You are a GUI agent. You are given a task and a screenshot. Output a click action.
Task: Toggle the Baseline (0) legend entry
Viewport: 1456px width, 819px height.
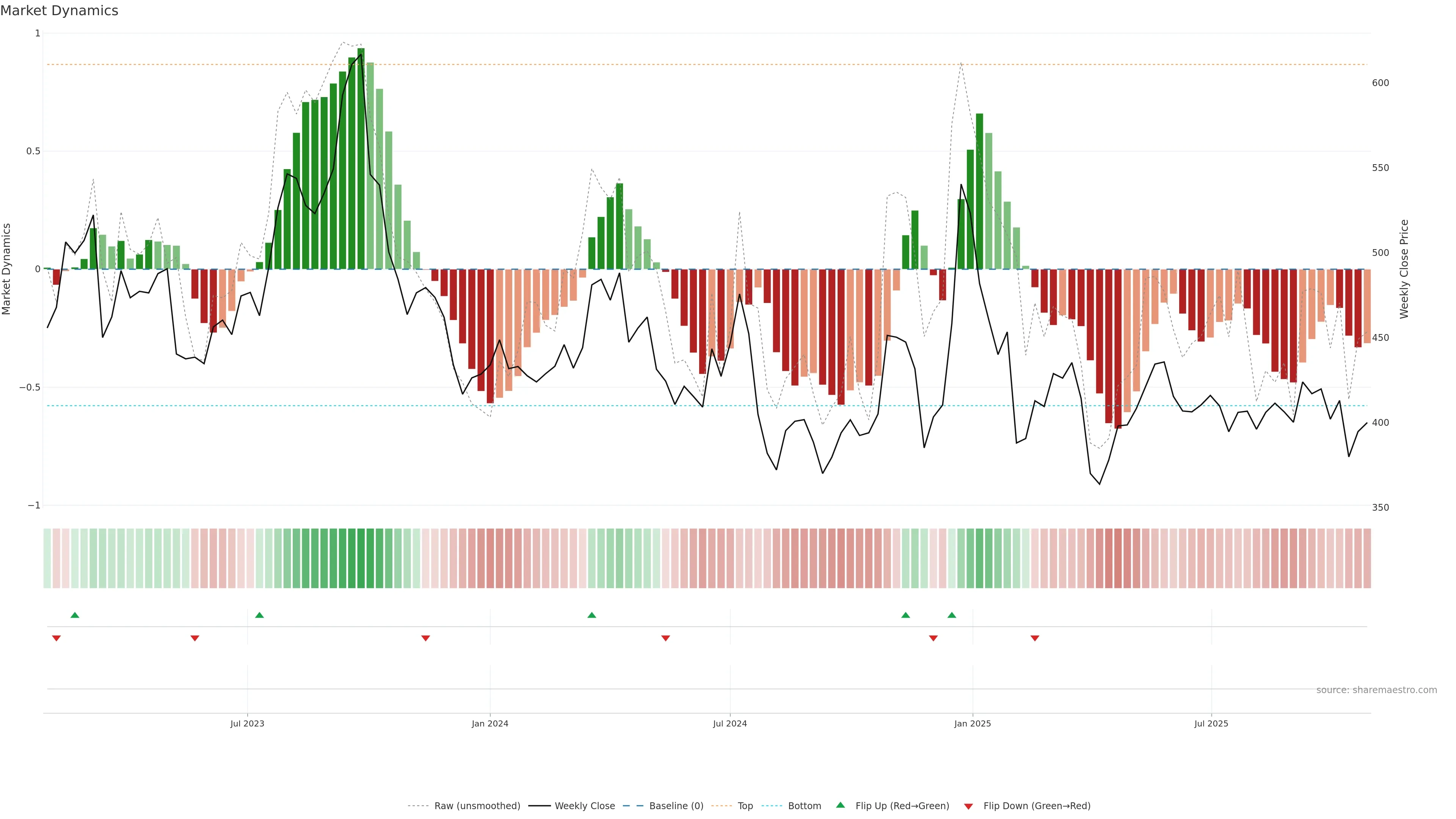(x=676, y=805)
